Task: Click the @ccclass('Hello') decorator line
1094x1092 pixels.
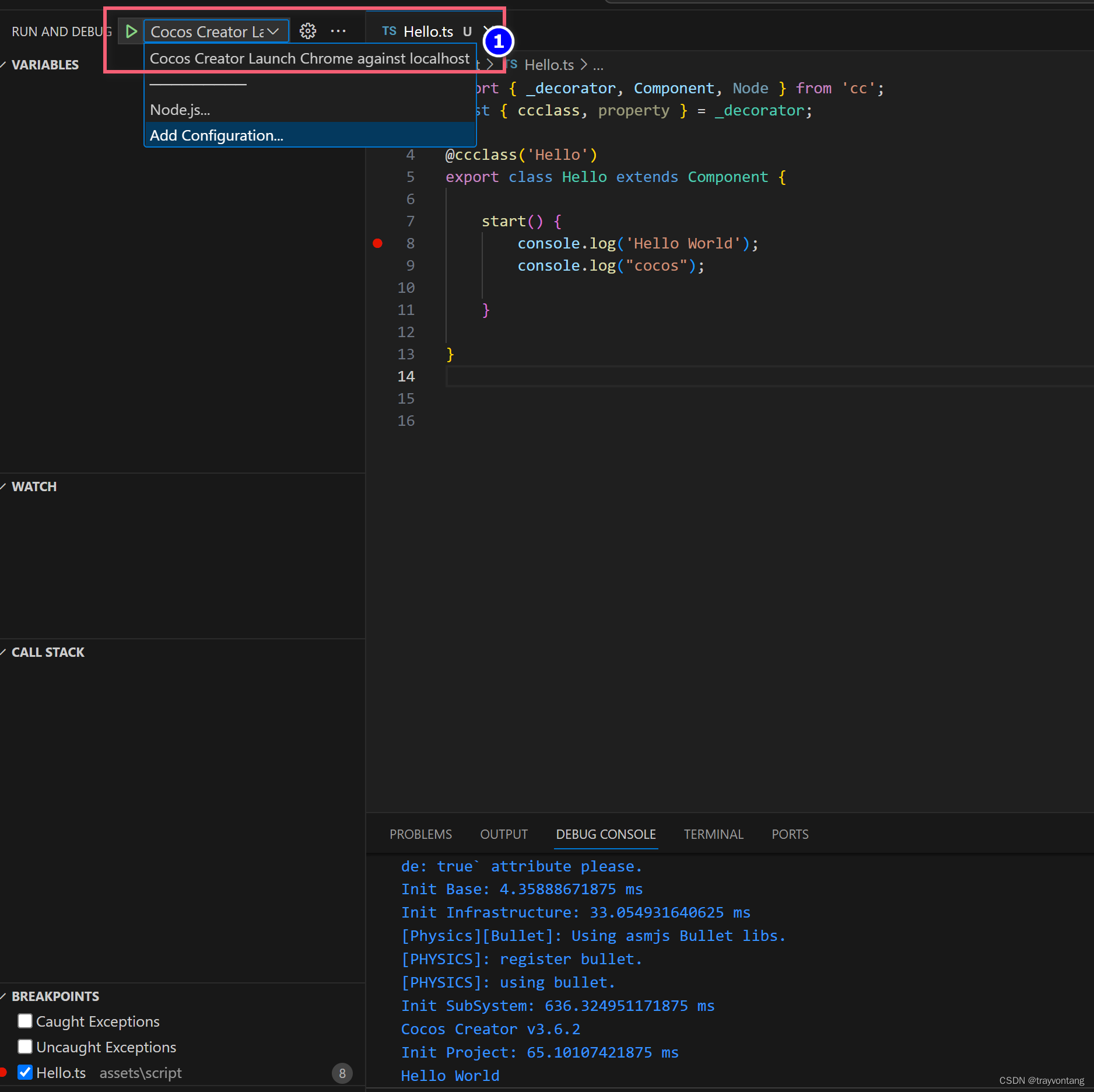Action: [521, 155]
